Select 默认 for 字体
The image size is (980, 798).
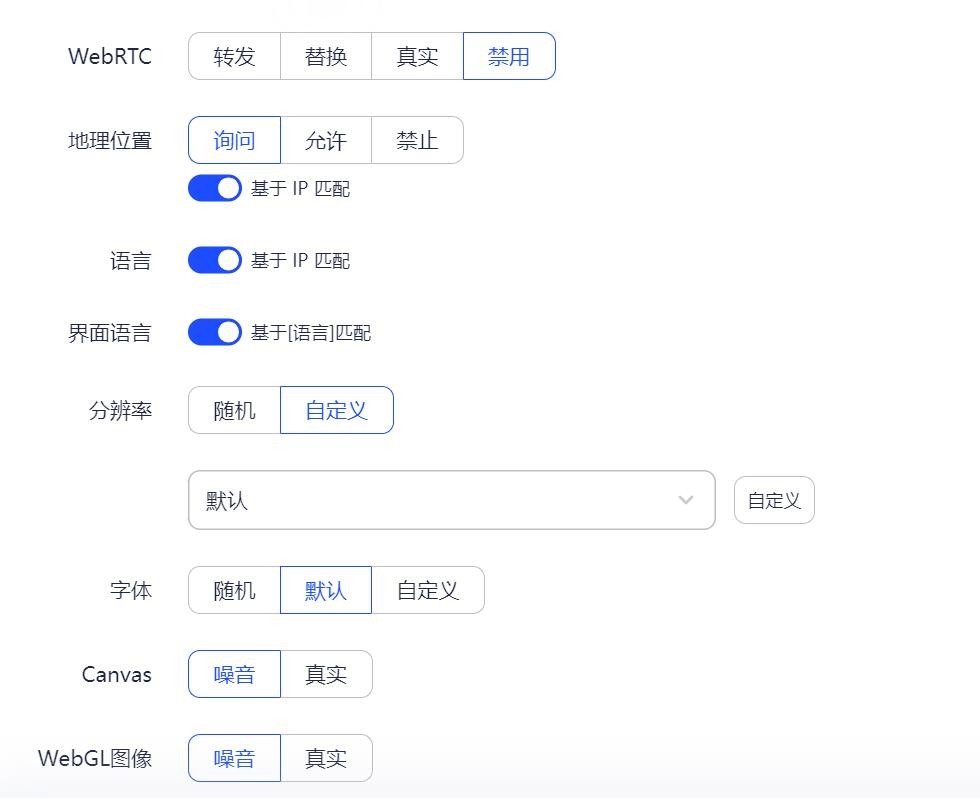pyautogui.click(x=326, y=590)
